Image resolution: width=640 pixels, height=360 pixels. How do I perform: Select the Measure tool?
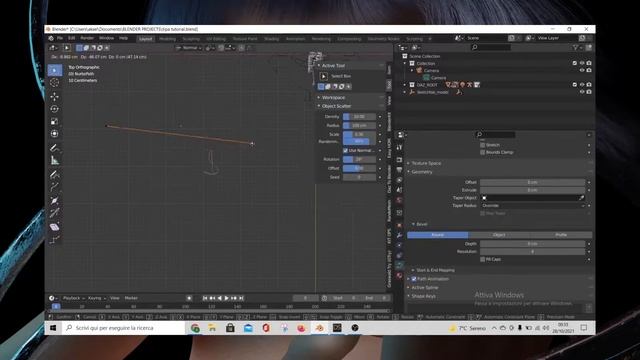pyautogui.click(x=55, y=160)
